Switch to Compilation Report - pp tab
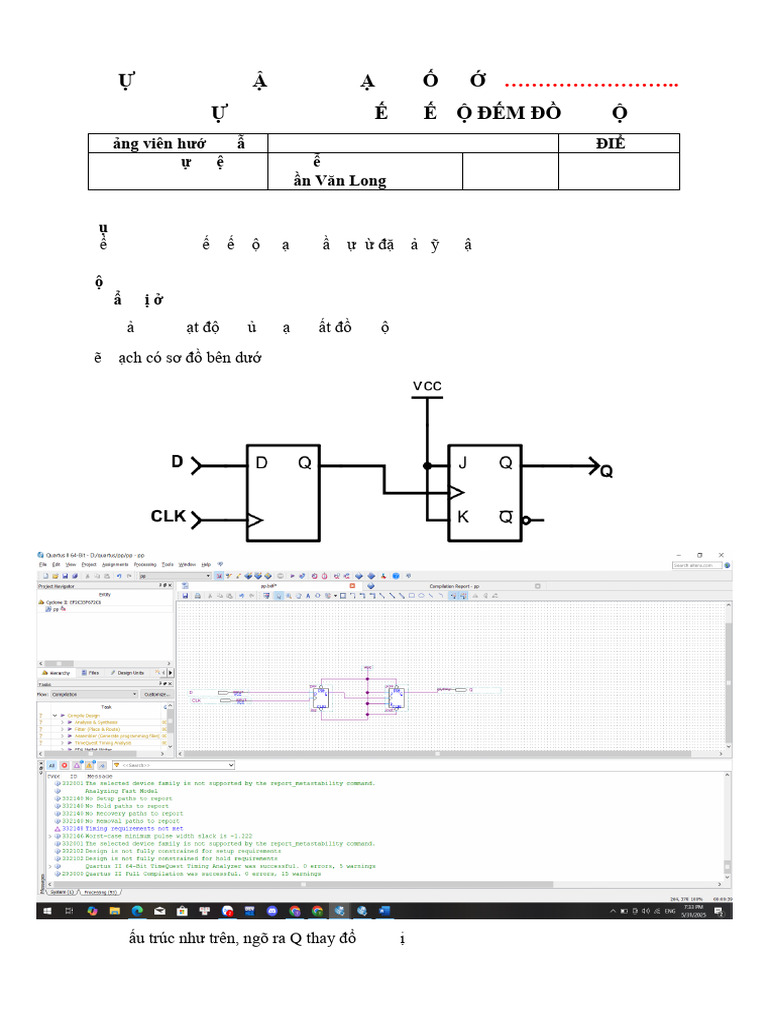The width and height of the screenshot is (768, 1024). point(455,586)
